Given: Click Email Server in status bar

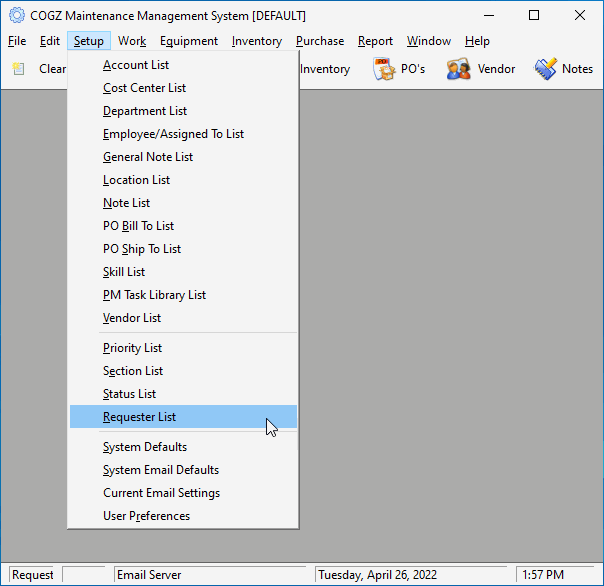Looking at the screenshot, I should point(210,575).
